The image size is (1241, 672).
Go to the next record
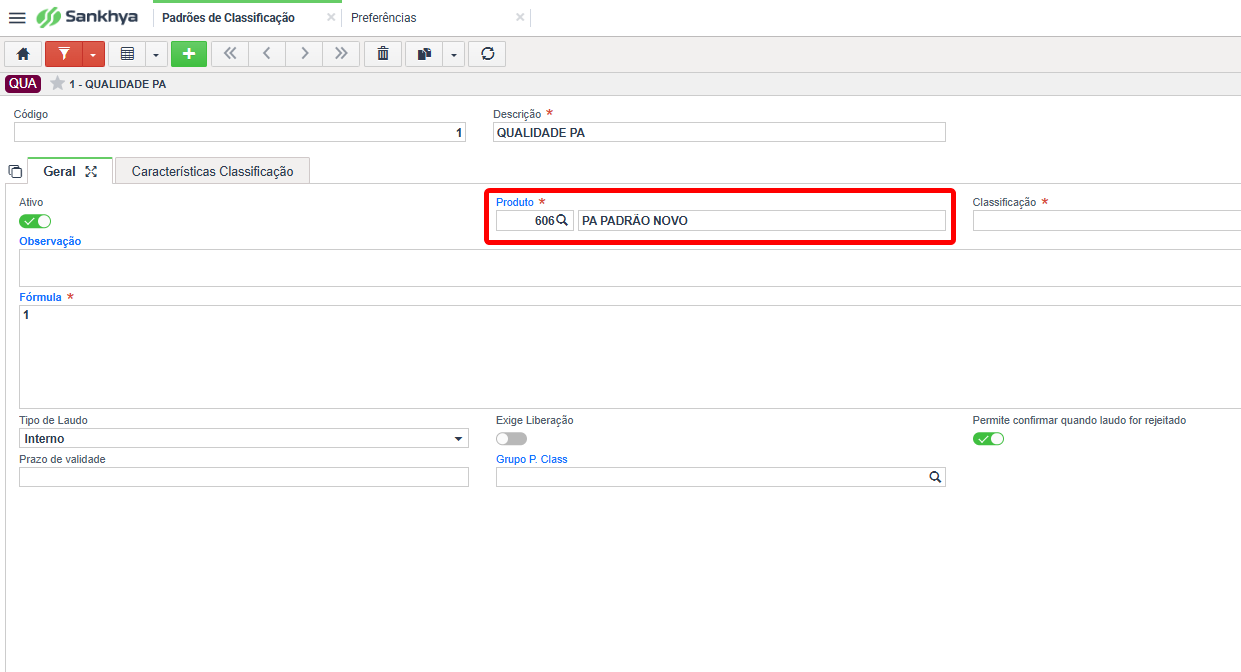[304, 54]
